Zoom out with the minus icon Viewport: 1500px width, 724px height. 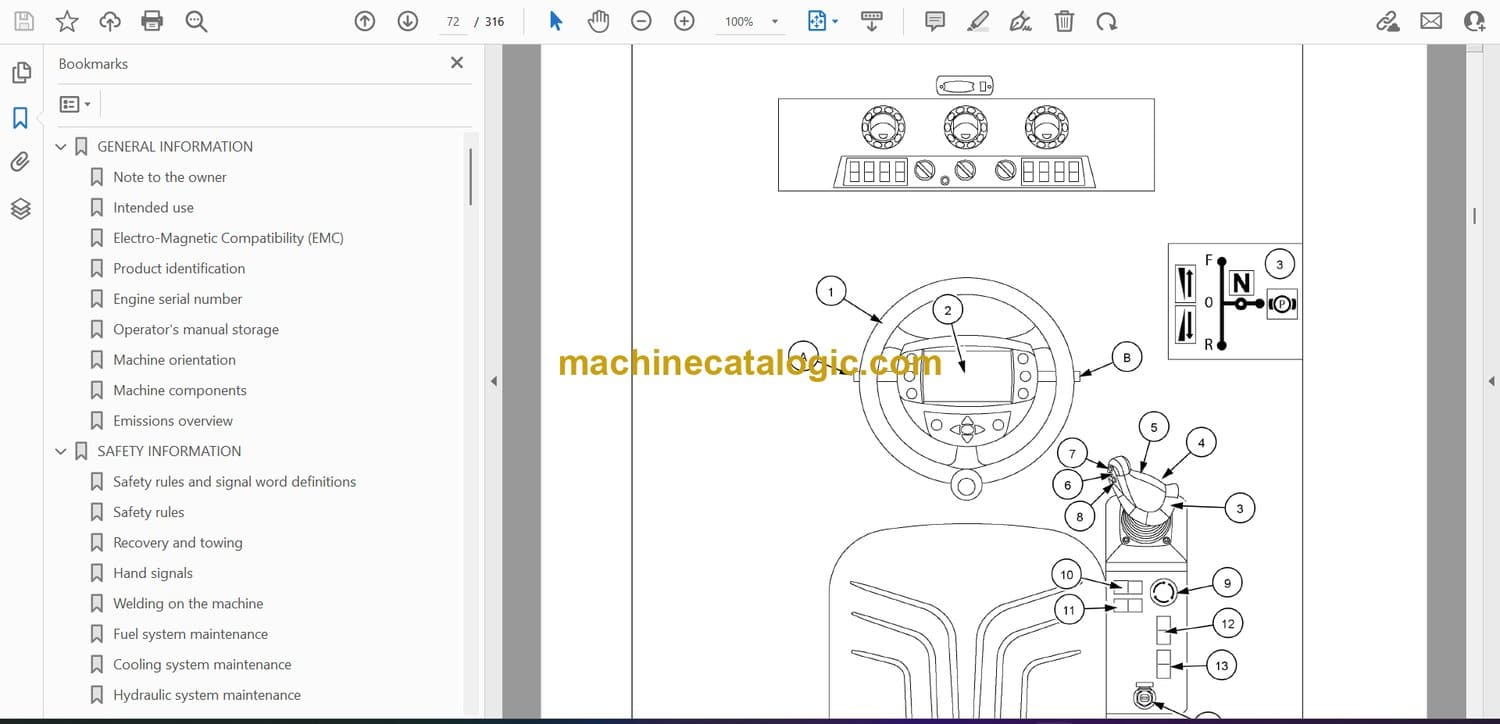[x=641, y=21]
